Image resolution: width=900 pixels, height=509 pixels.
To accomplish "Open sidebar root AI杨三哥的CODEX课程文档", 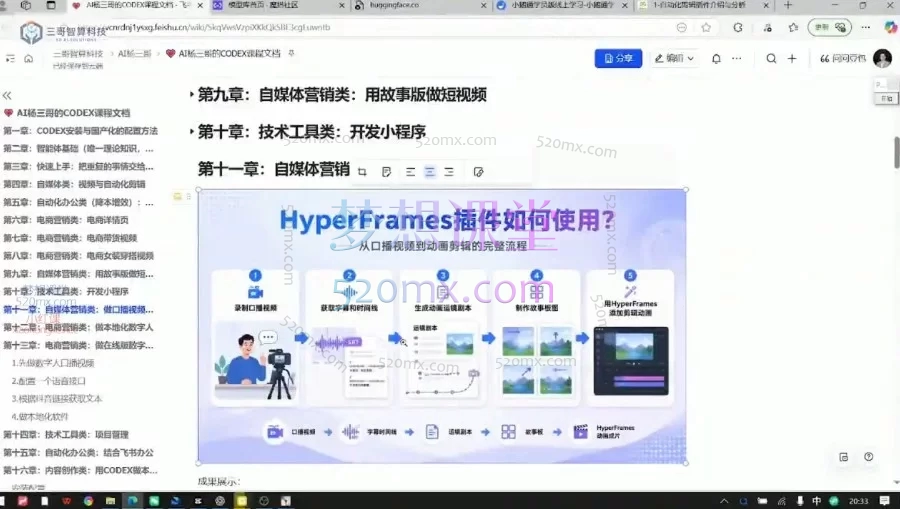I will pos(73,113).
